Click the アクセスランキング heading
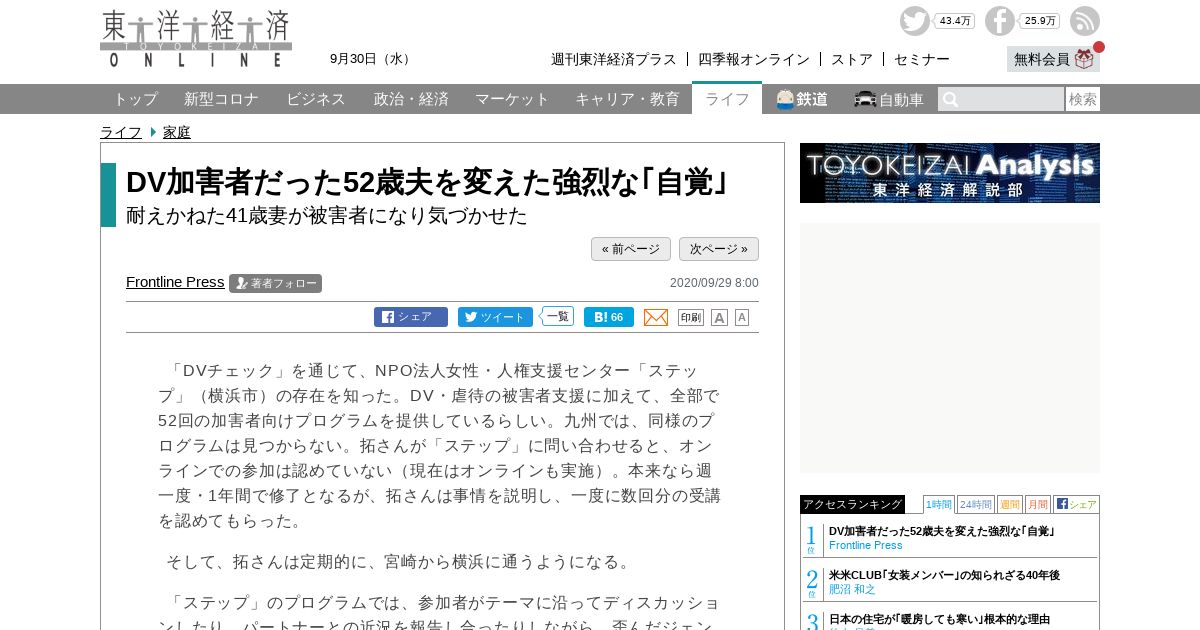This screenshot has height=630, width=1200. pyautogui.click(x=852, y=504)
